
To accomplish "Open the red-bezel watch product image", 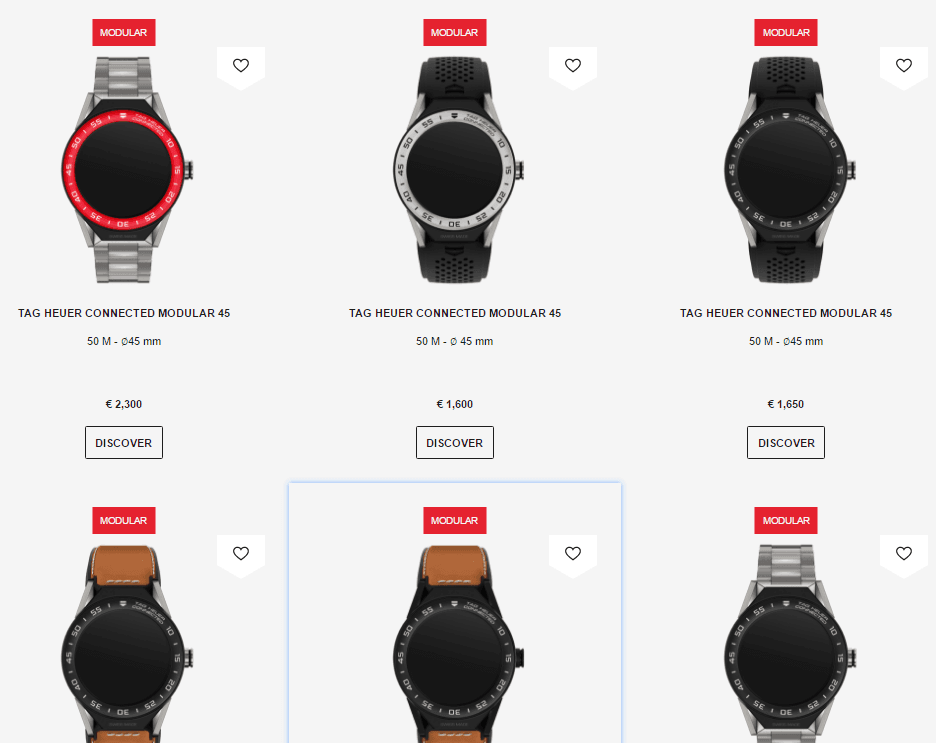I will pos(127,170).
